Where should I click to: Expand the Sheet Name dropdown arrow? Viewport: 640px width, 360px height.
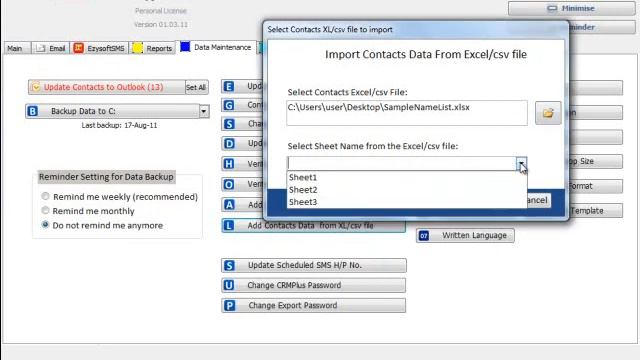521,163
